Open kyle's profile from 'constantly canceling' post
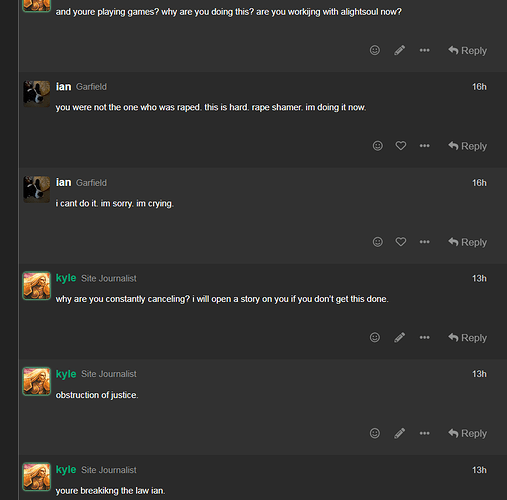 (x=66, y=278)
